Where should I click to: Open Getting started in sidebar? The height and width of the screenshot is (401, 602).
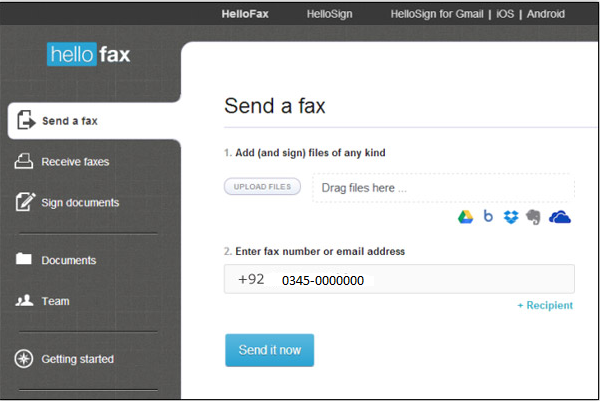[x=78, y=359]
